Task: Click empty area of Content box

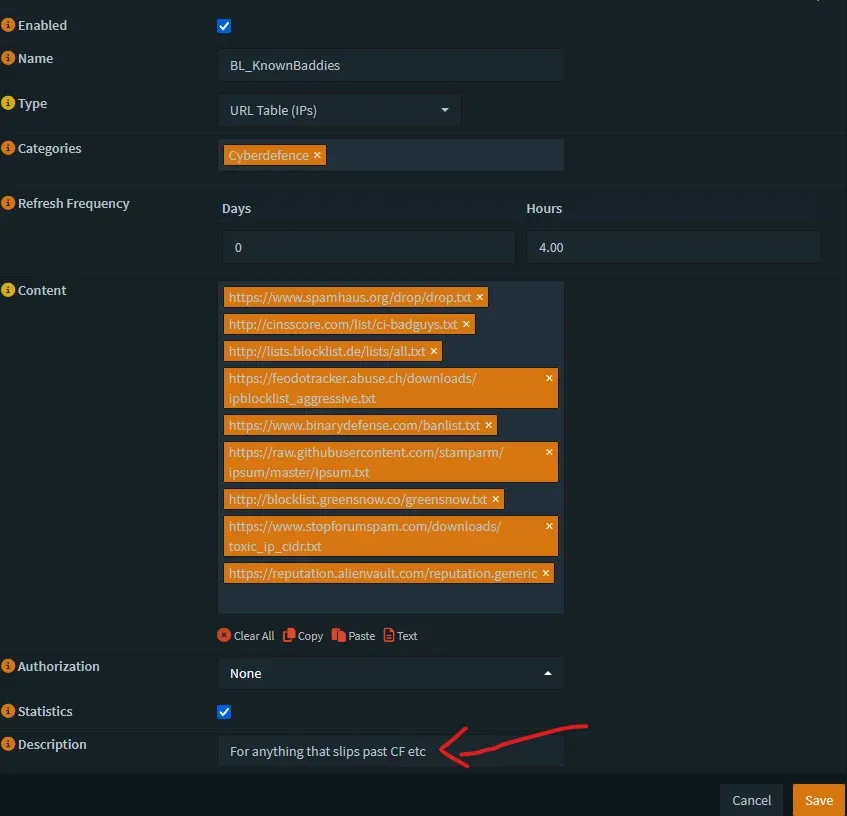Action: [x=391, y=599]
